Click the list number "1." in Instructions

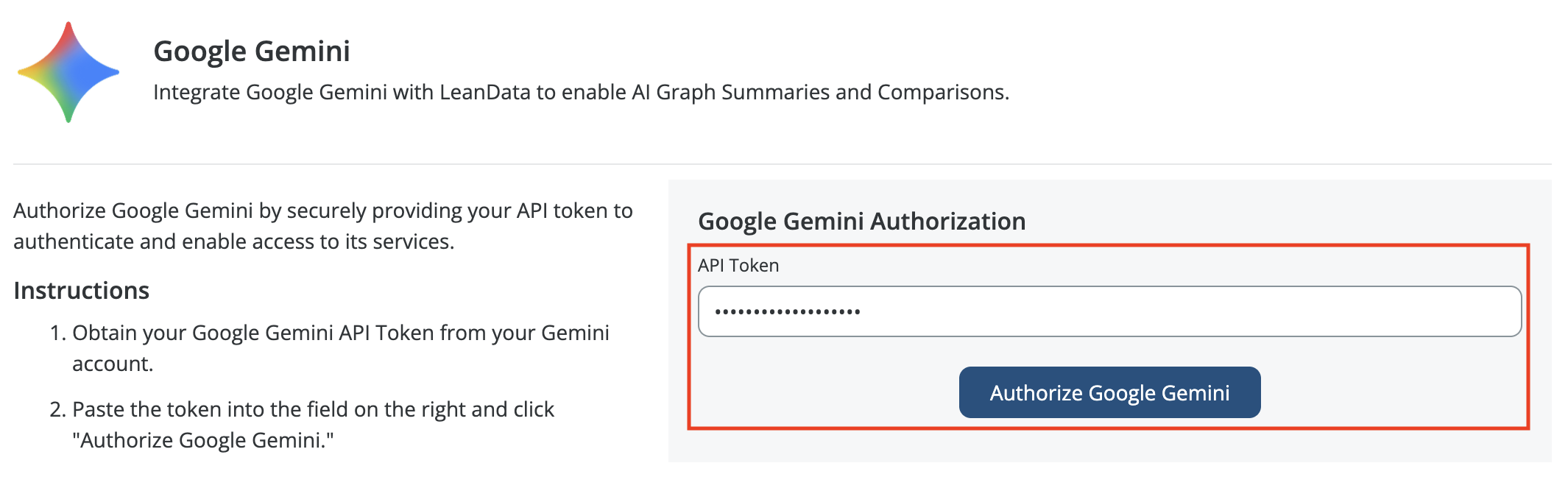58,333
